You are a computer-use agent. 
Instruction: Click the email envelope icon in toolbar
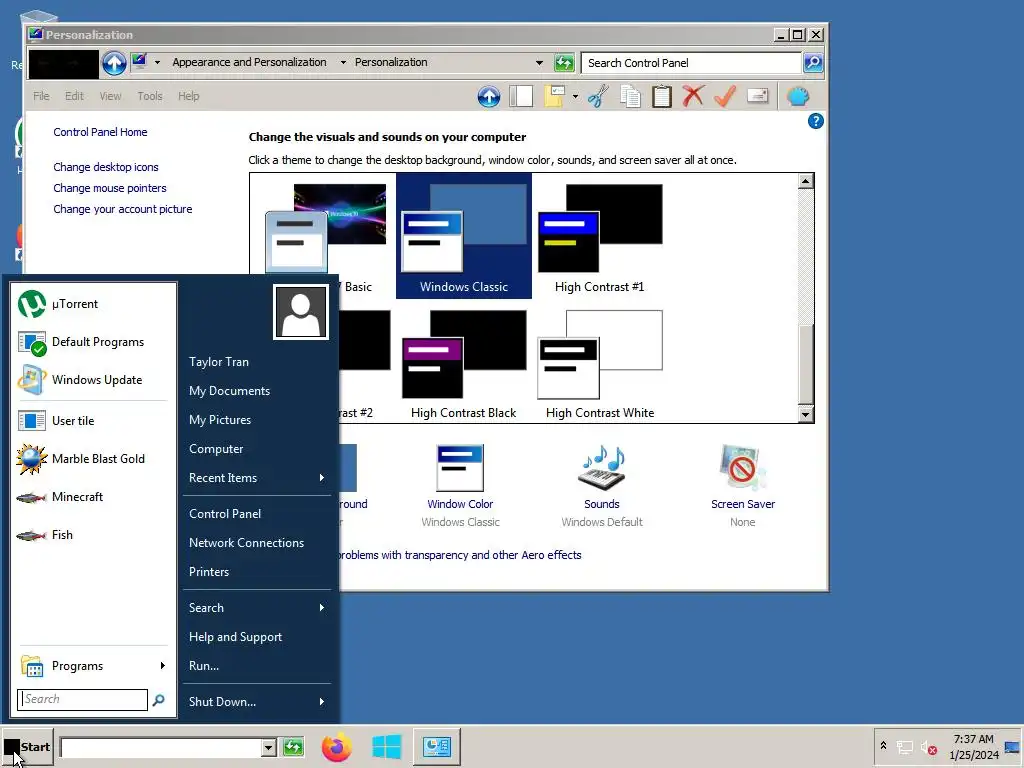point(757,97)
